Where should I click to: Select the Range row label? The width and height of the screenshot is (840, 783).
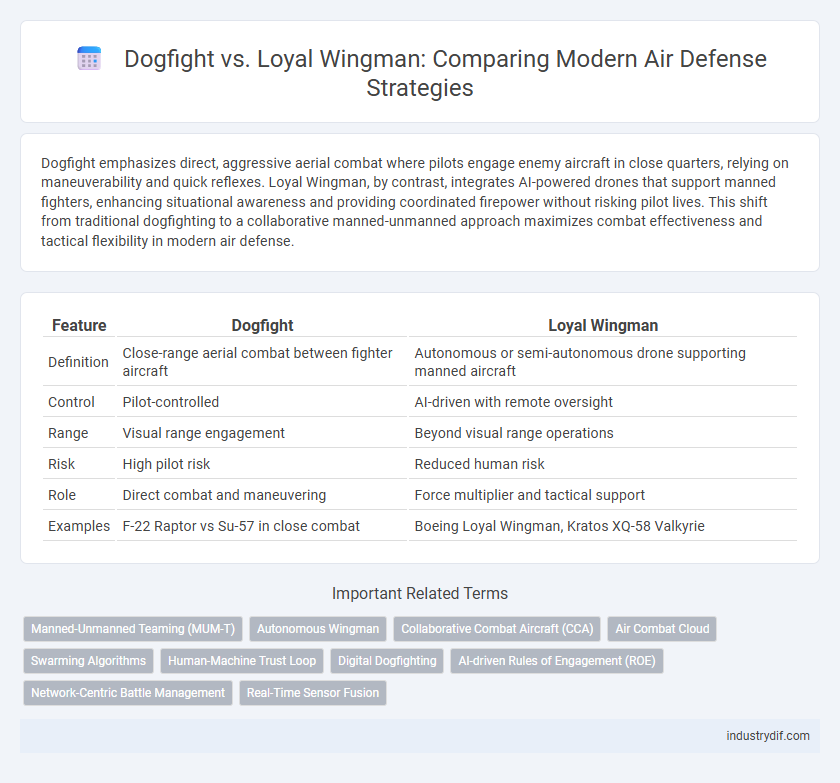pyautogui.click(x=68, y=433)
